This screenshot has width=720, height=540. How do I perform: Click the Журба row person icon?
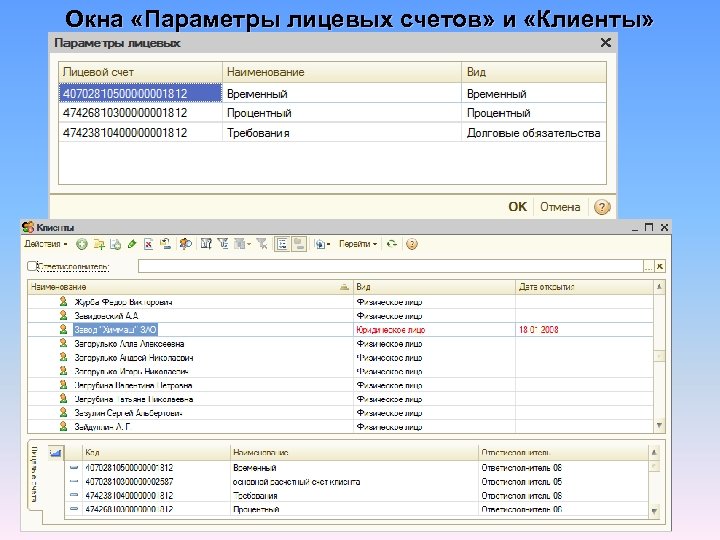tap(63, 302)
